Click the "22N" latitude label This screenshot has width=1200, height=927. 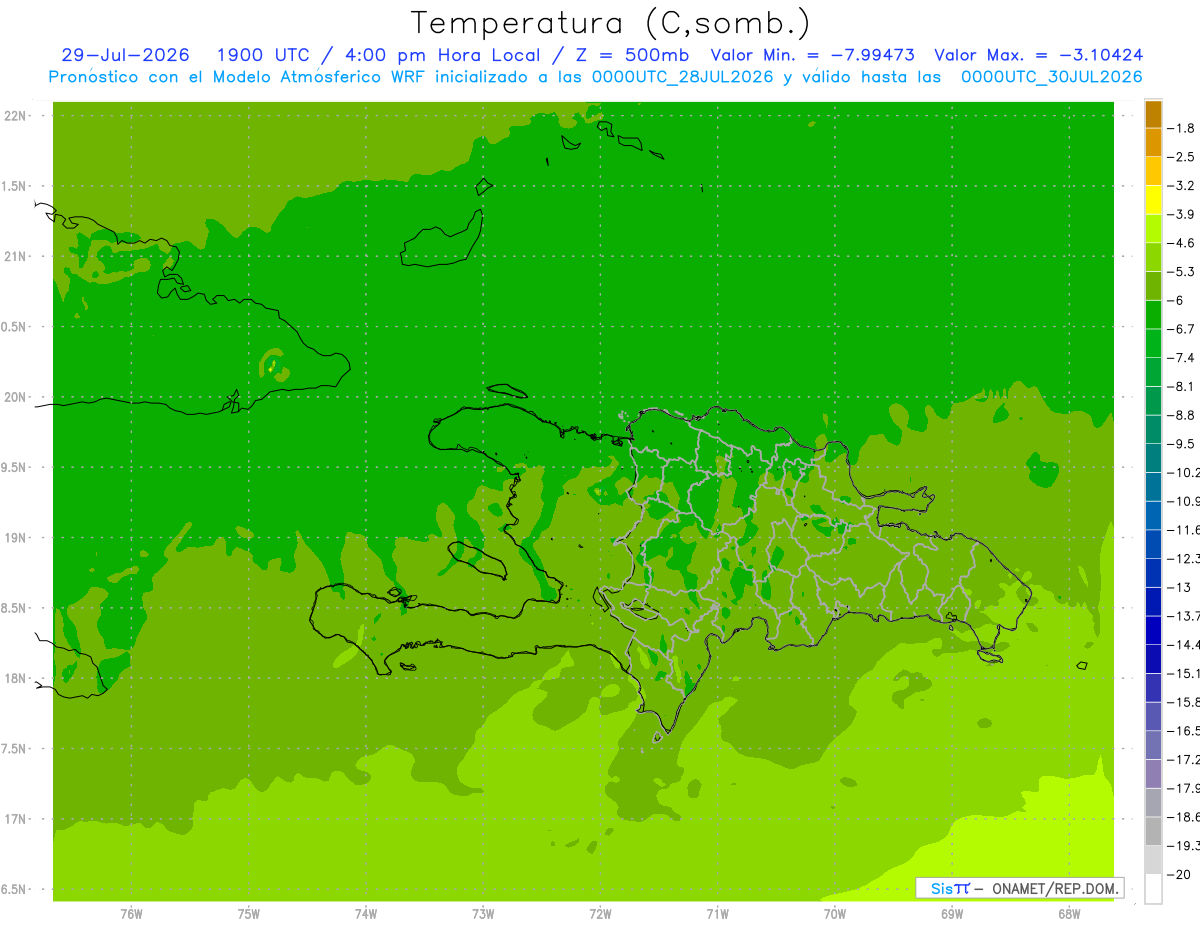click(x=16, y=116)
